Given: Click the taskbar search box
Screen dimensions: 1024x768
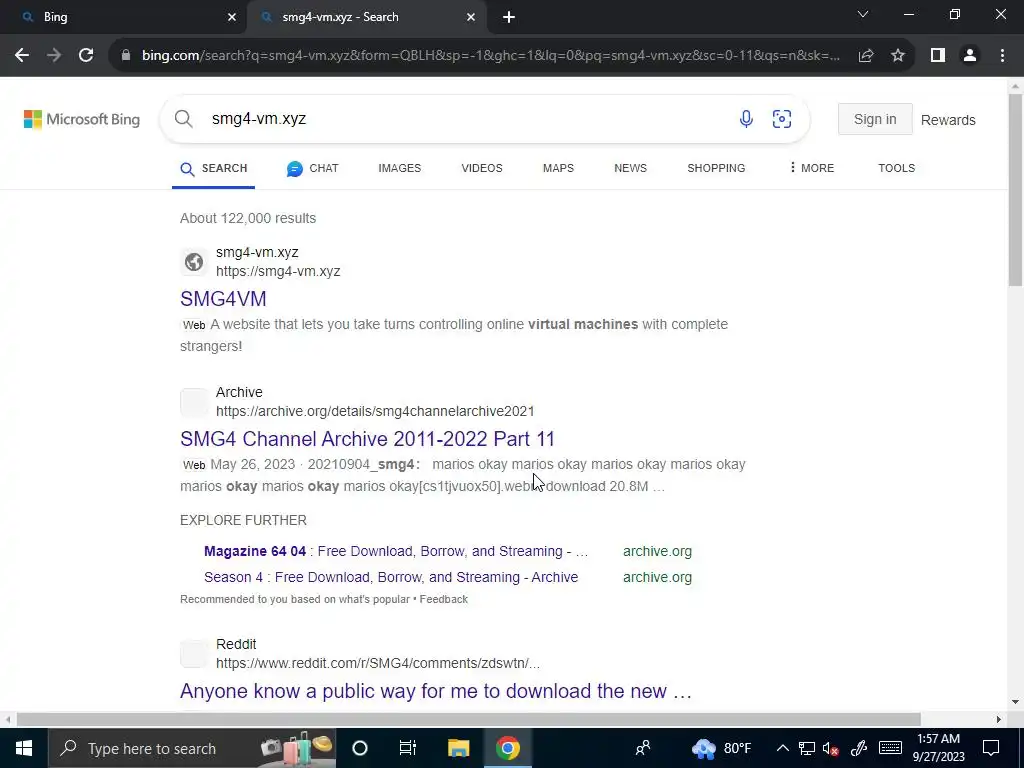Looking at the screenshot, I should 192,748.
